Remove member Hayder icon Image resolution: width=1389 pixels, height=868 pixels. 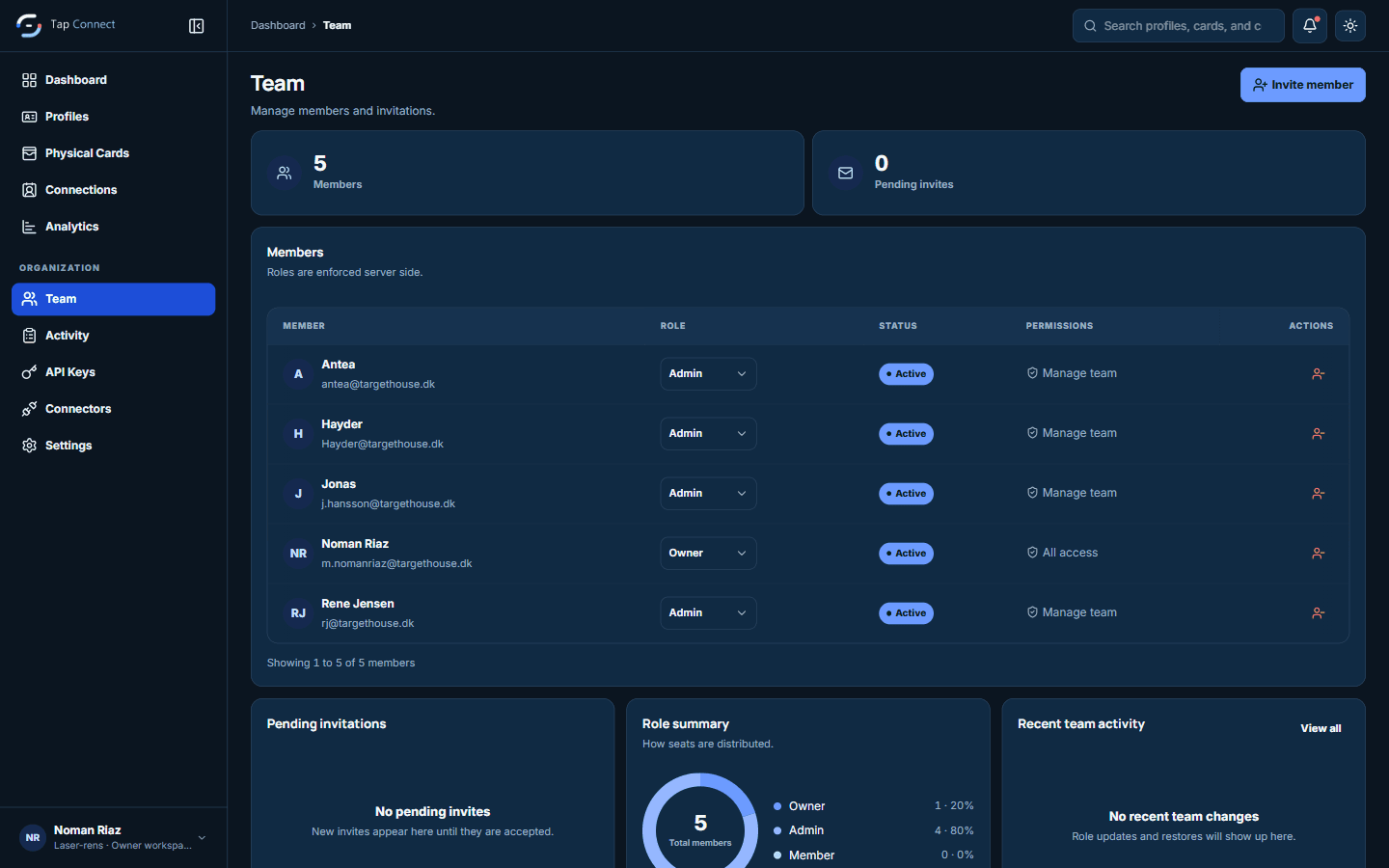coord(1319,434)
